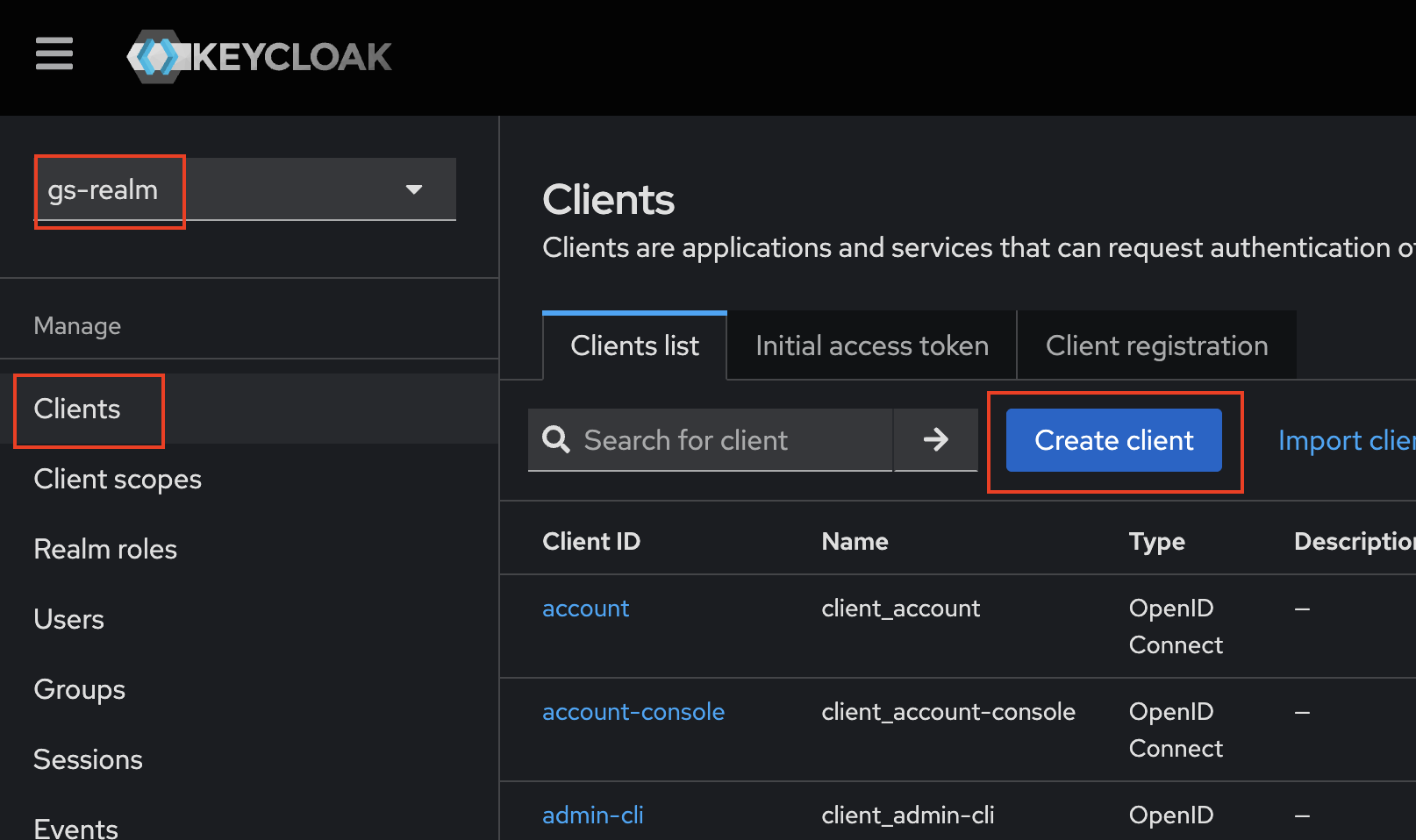Select the Clients list tab
The height and width of the screenshot is (840, 1416).
click(x=634, y=346)
